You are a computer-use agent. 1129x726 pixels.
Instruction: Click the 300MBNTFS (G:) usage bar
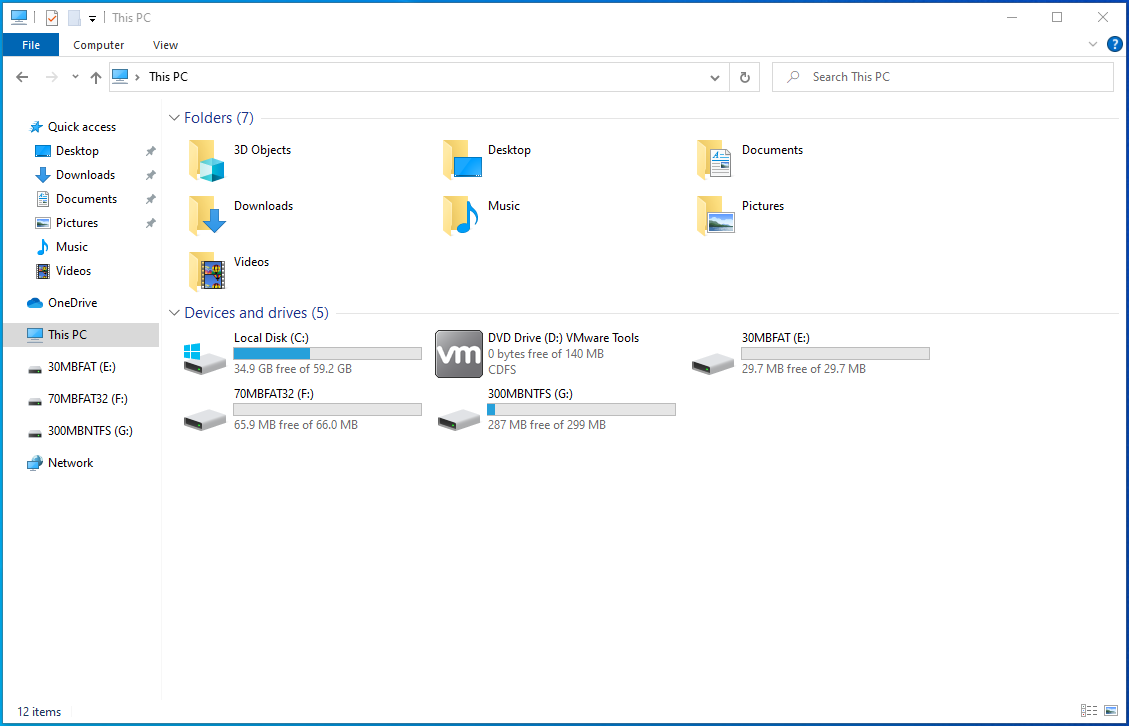pyautogui.click(x=581, y=410)
